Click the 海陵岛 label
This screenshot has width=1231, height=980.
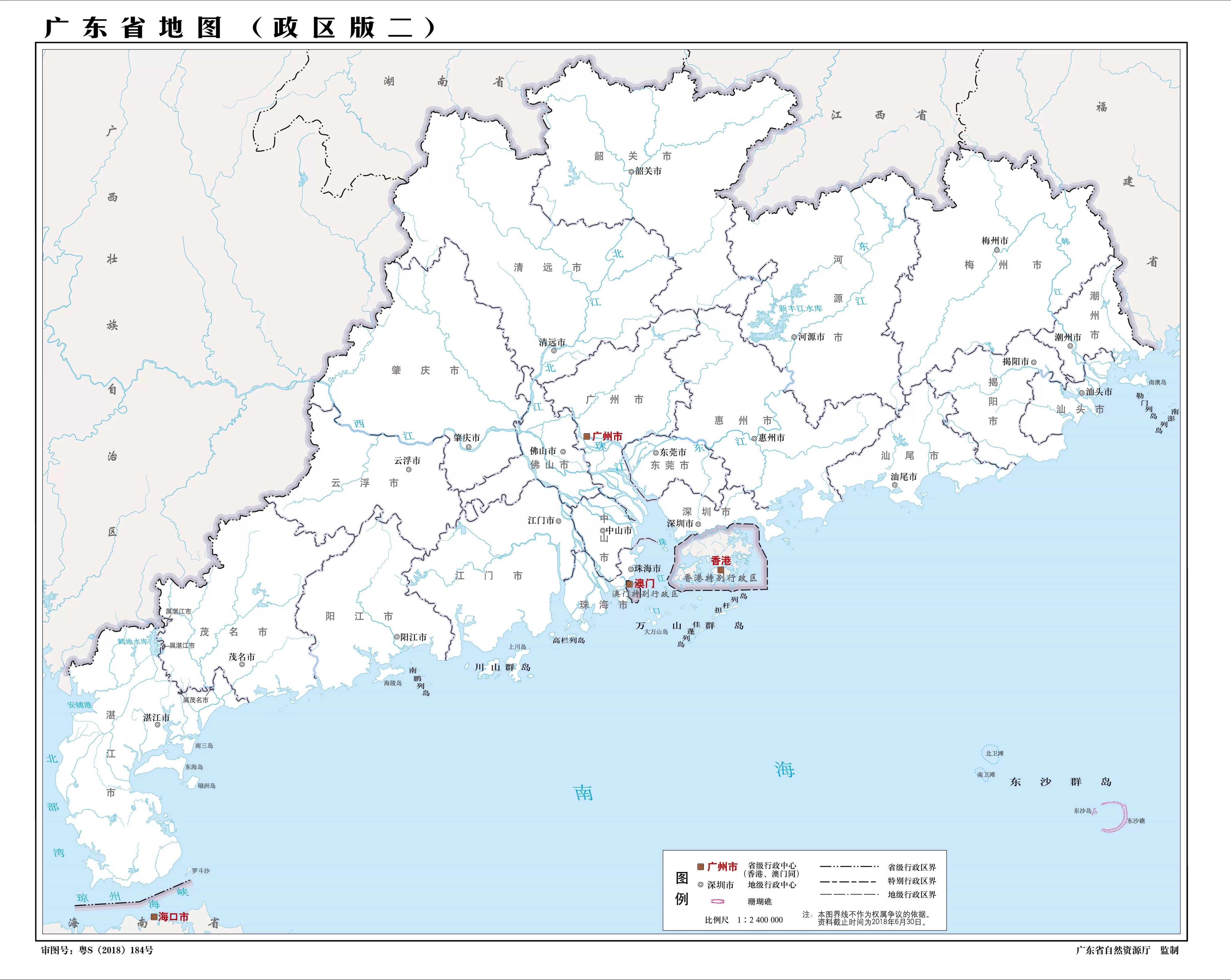pos(393,683)
